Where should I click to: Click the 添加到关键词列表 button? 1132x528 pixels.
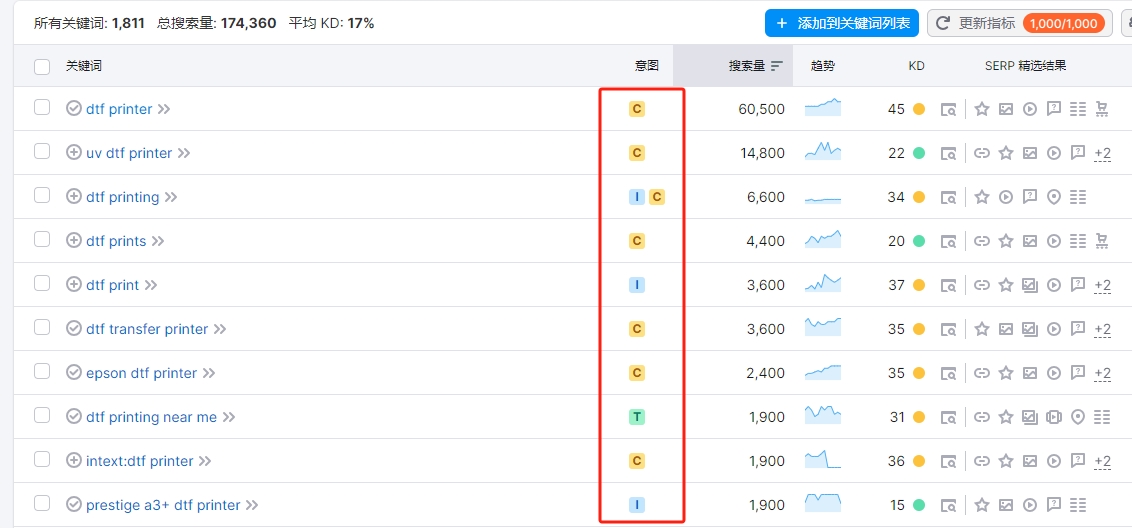point(842,23)
